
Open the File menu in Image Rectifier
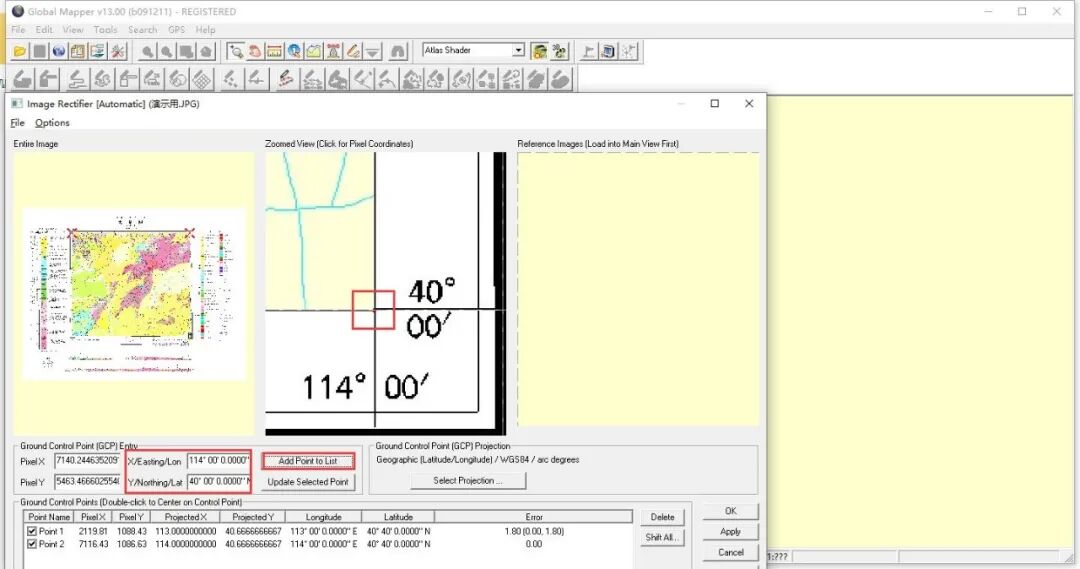point(17,123)
